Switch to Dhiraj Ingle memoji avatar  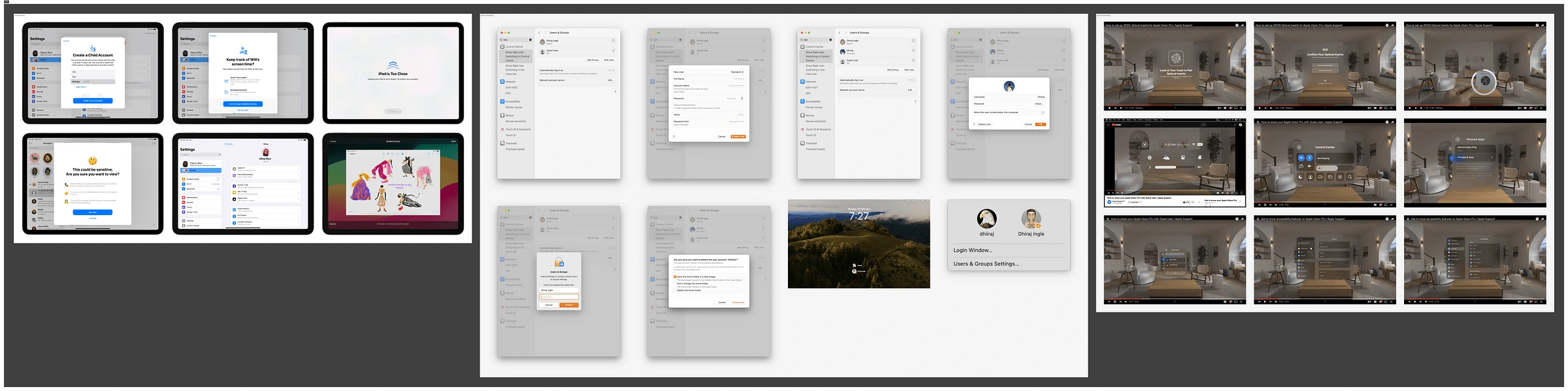pyautogui.click(x=1031, y=218)
